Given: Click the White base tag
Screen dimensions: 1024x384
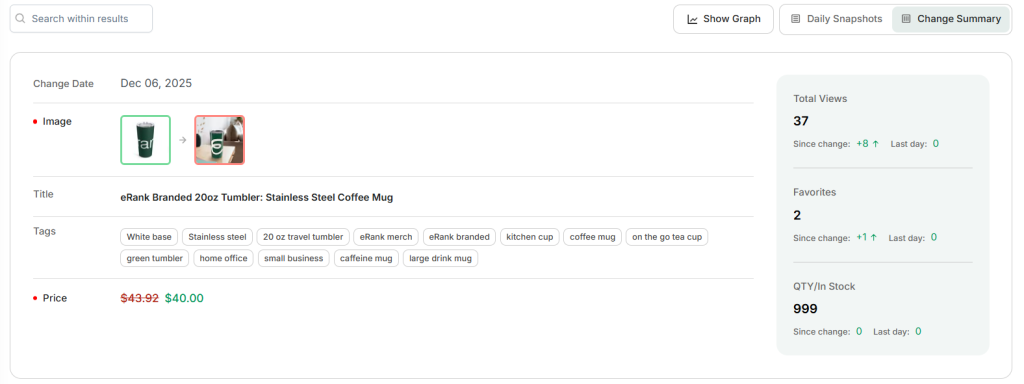Looking at the screenshot, I should (x=149, y=237).
